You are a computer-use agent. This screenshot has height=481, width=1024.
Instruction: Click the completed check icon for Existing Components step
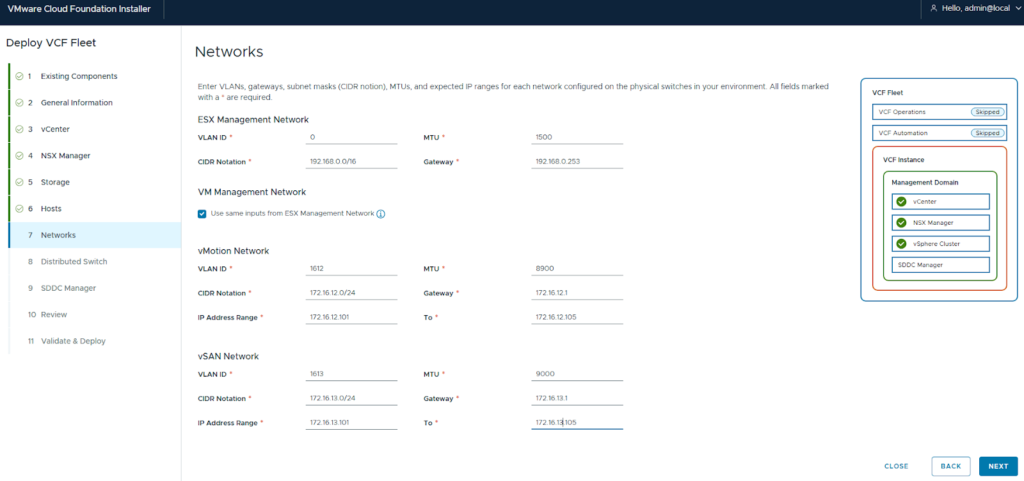[18, 76]
